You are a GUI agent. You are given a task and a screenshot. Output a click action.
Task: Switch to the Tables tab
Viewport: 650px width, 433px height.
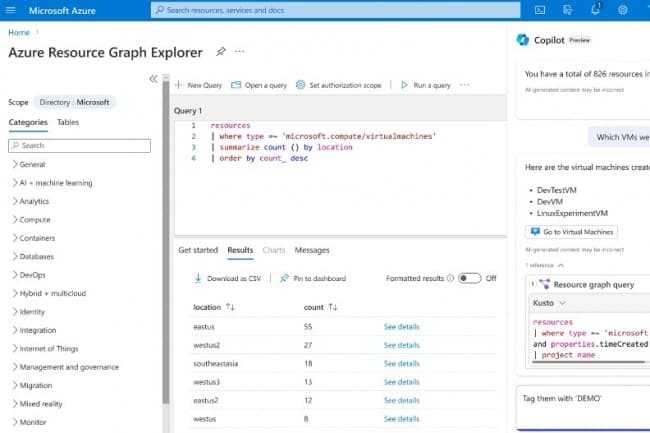click(x=68, y=122)
